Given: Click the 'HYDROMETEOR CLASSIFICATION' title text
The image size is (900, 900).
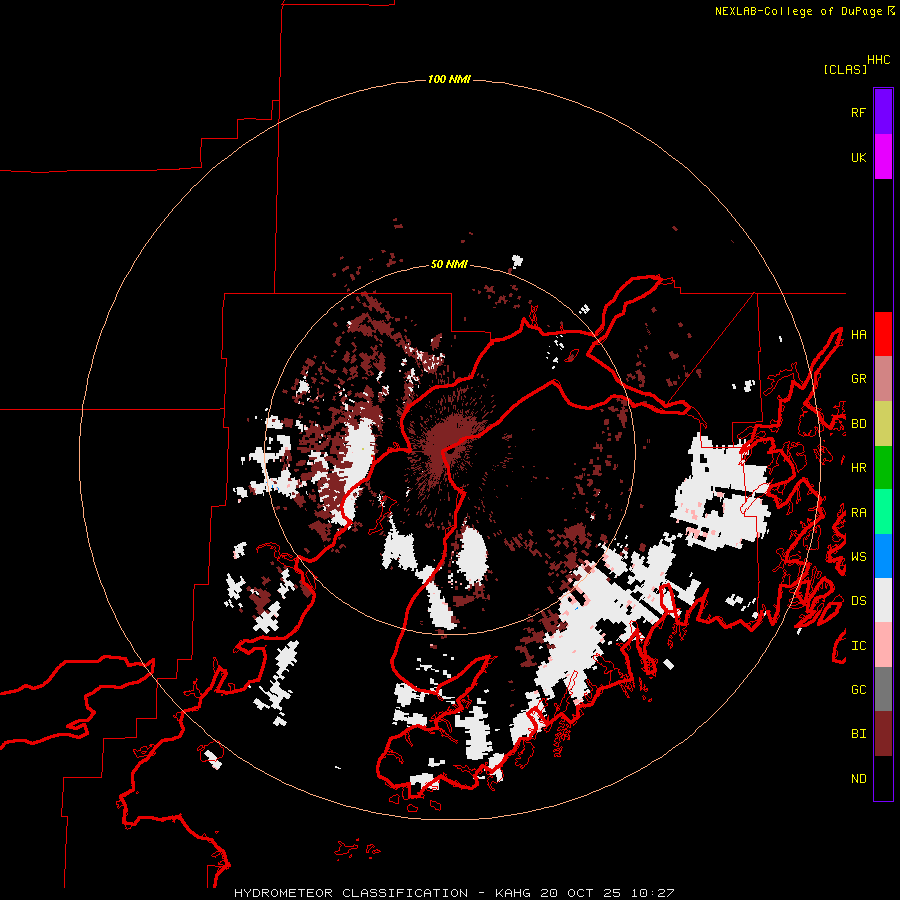Looking at the screenshot, I should [351, 893].
